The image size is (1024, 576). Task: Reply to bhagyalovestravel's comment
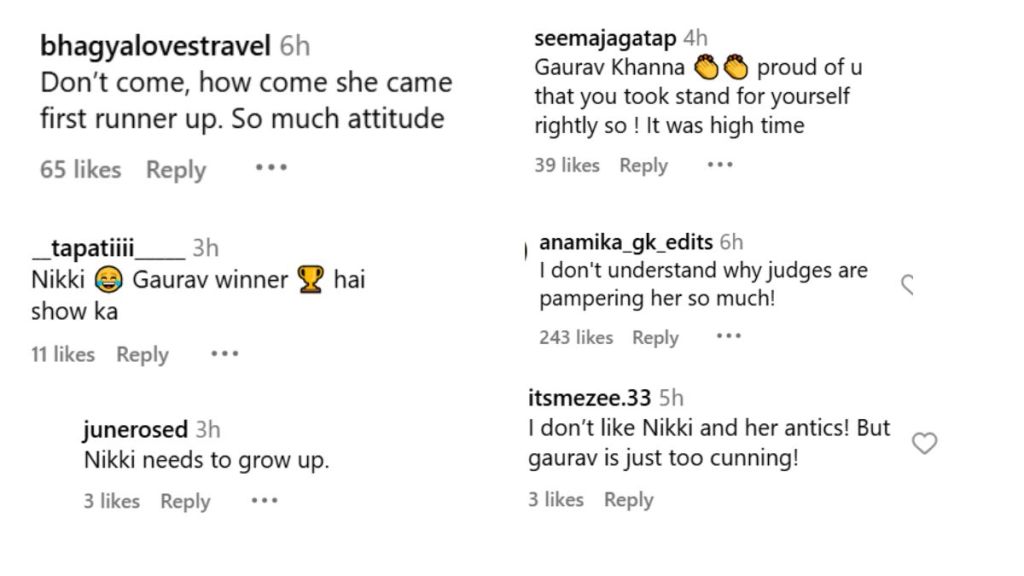[x=176, y=170]
